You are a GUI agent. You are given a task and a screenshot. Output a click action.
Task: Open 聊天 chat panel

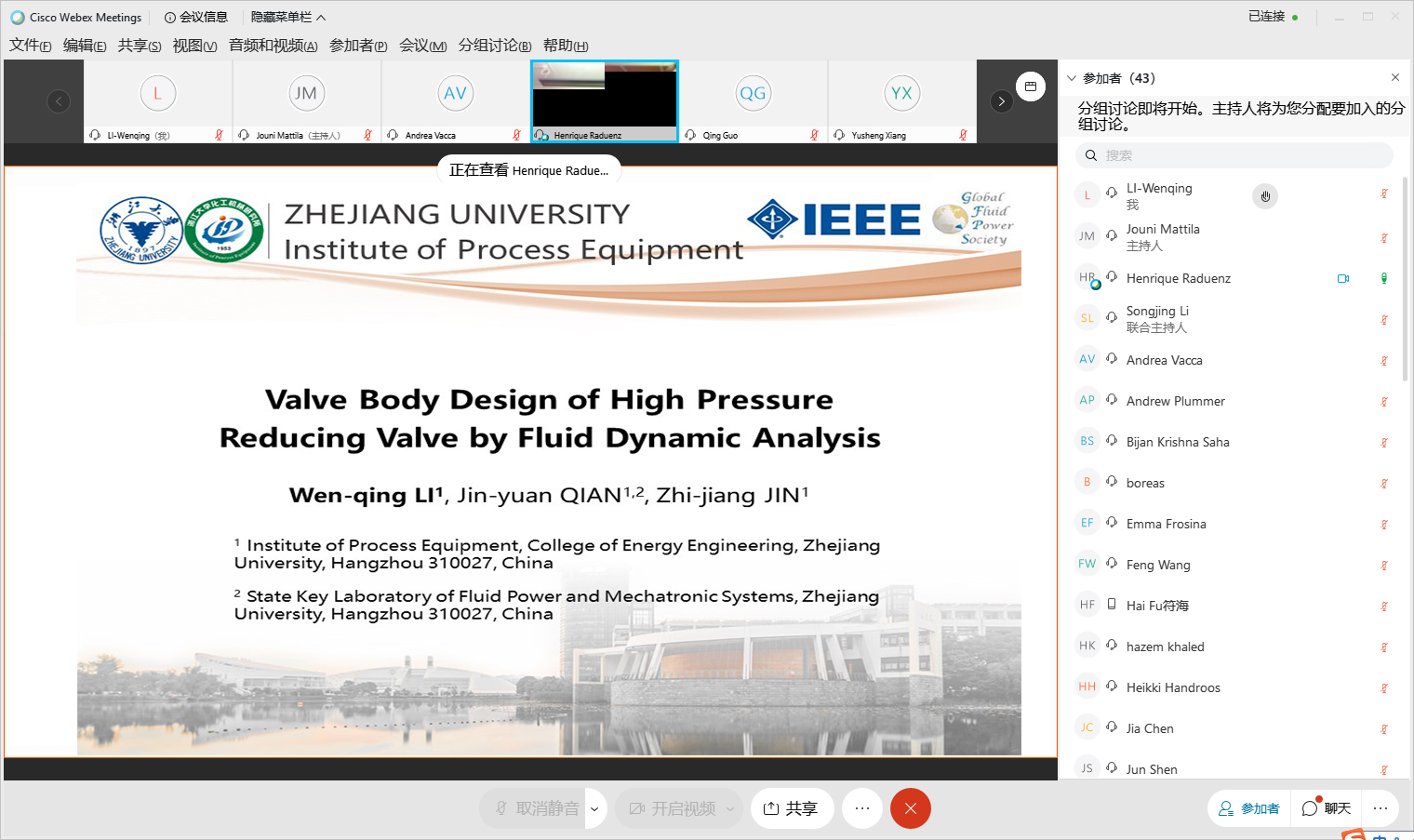pyautogui.click(x=1327, y=808)
